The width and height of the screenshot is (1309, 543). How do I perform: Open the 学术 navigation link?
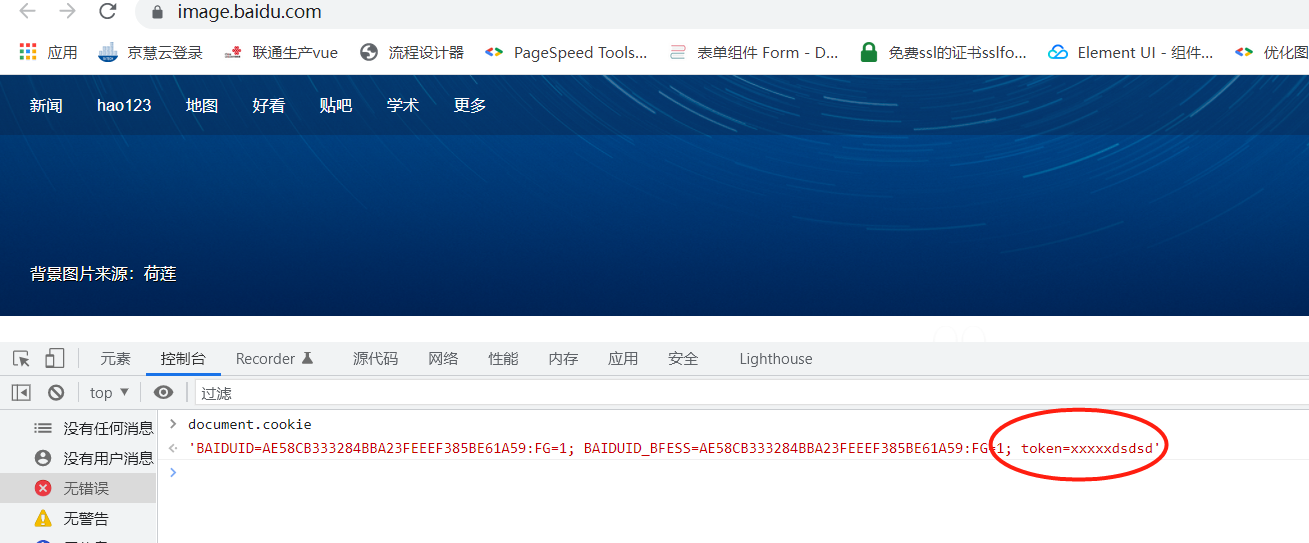[403, 105]
